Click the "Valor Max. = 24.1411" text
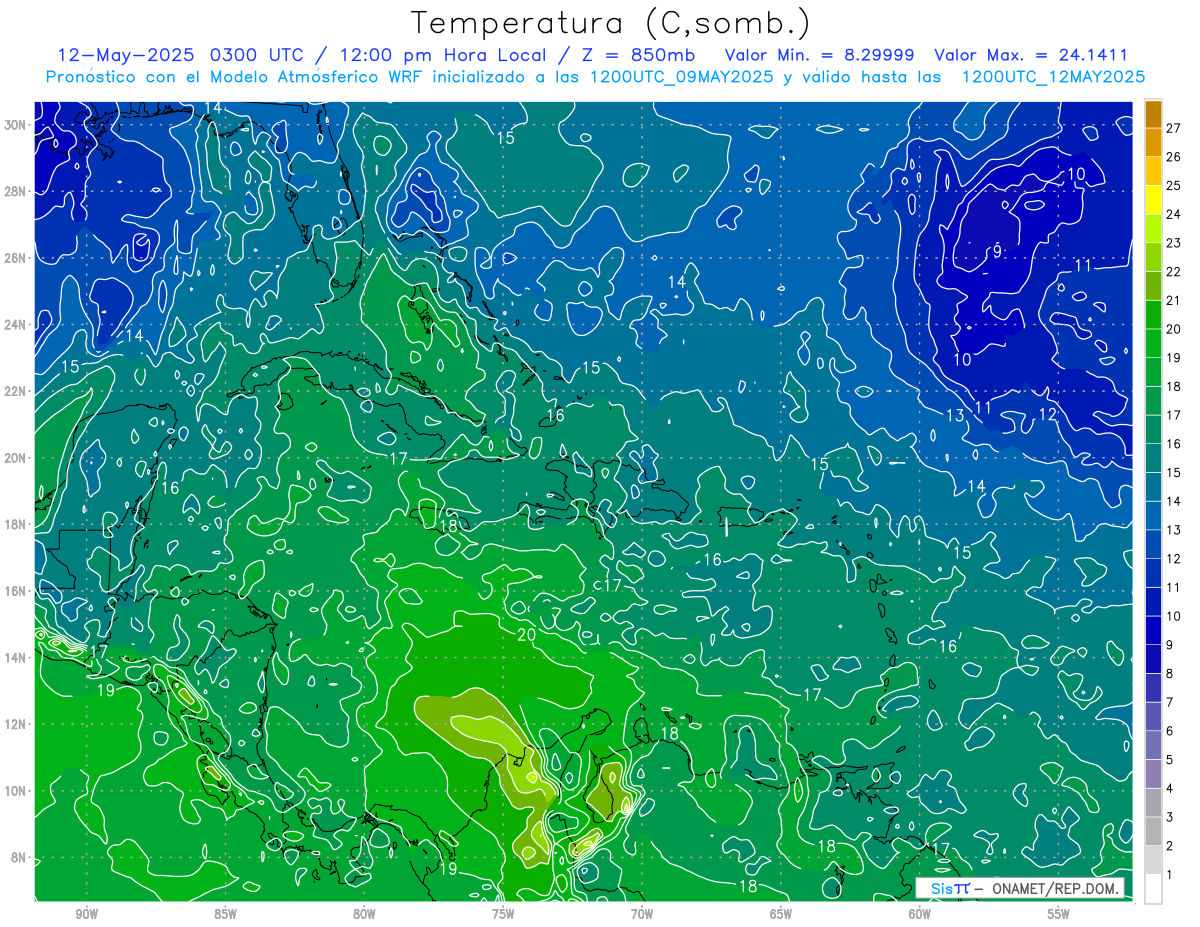The width and height of the screenshot is (1200, 927). [x=1030, y=55]
